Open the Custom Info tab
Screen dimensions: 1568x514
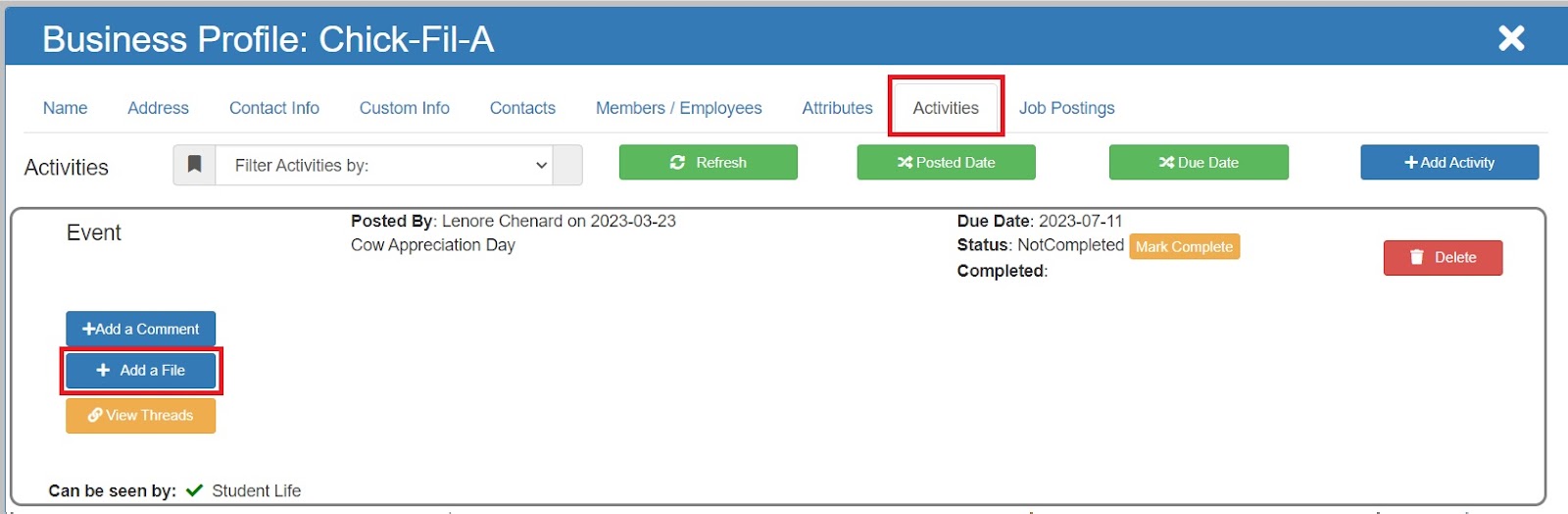[404, 108]
